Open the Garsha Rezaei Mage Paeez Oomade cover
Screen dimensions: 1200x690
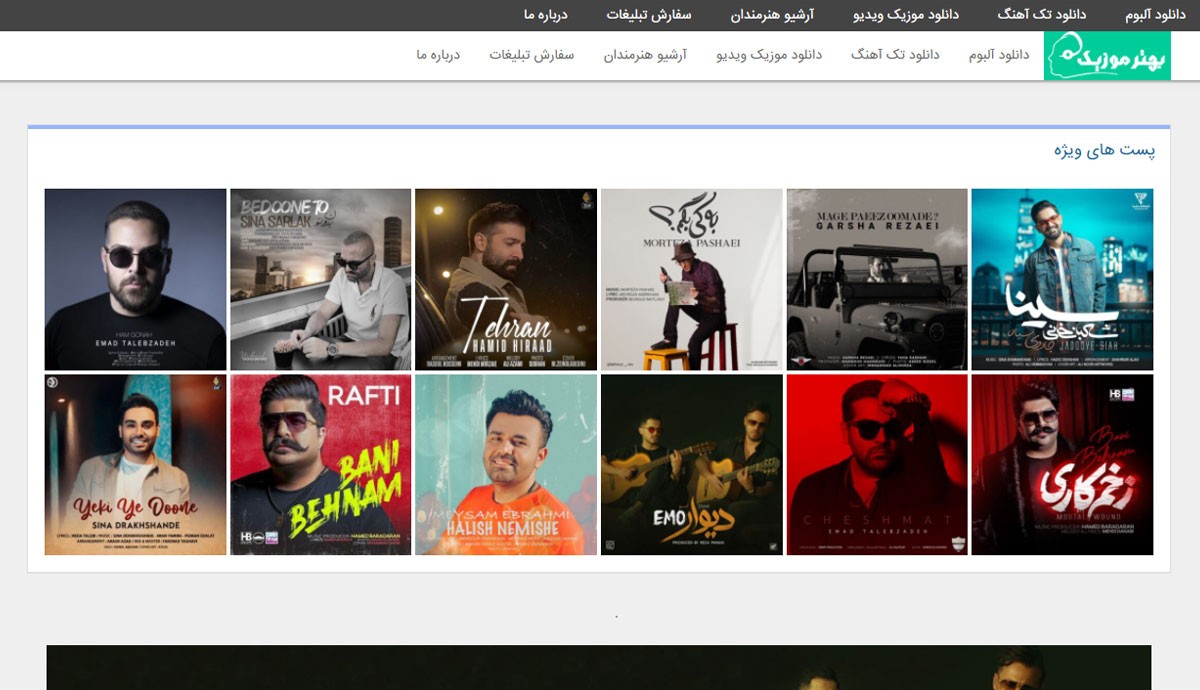[x=877, y=279]
